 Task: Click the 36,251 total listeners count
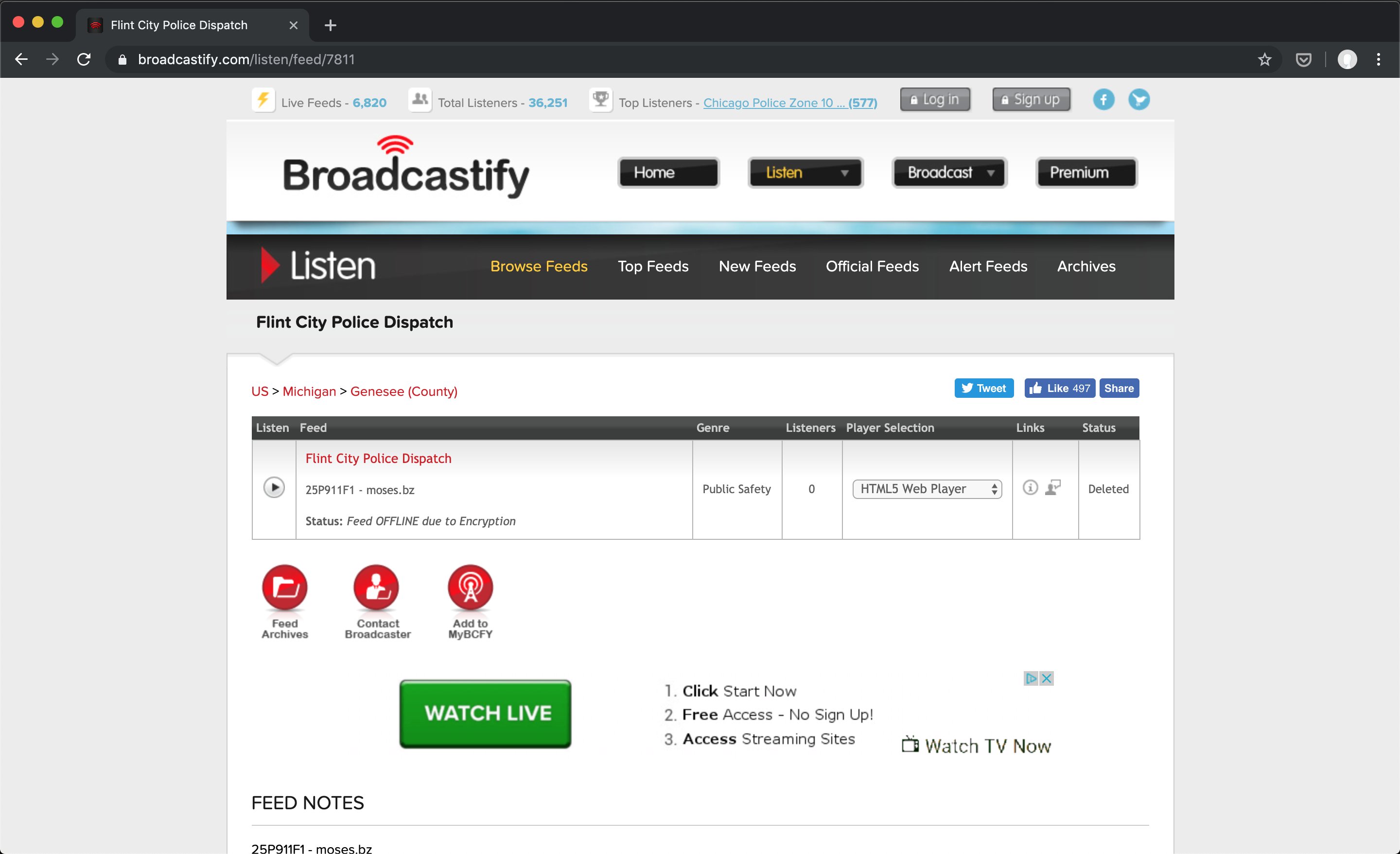[548, 103]
